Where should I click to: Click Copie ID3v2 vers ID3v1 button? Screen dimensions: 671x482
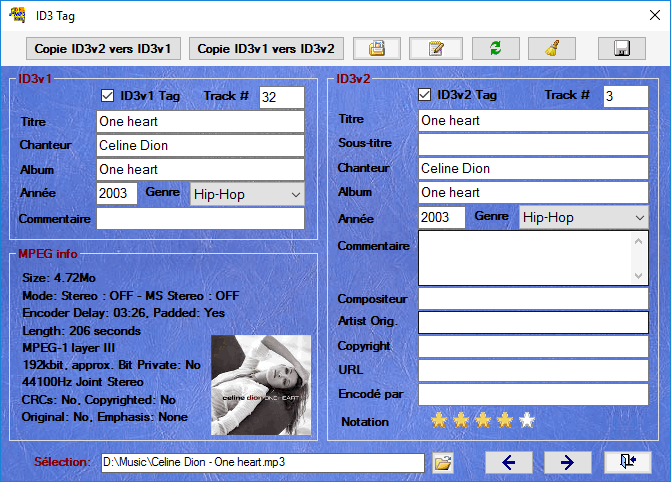tap(103, 48)
